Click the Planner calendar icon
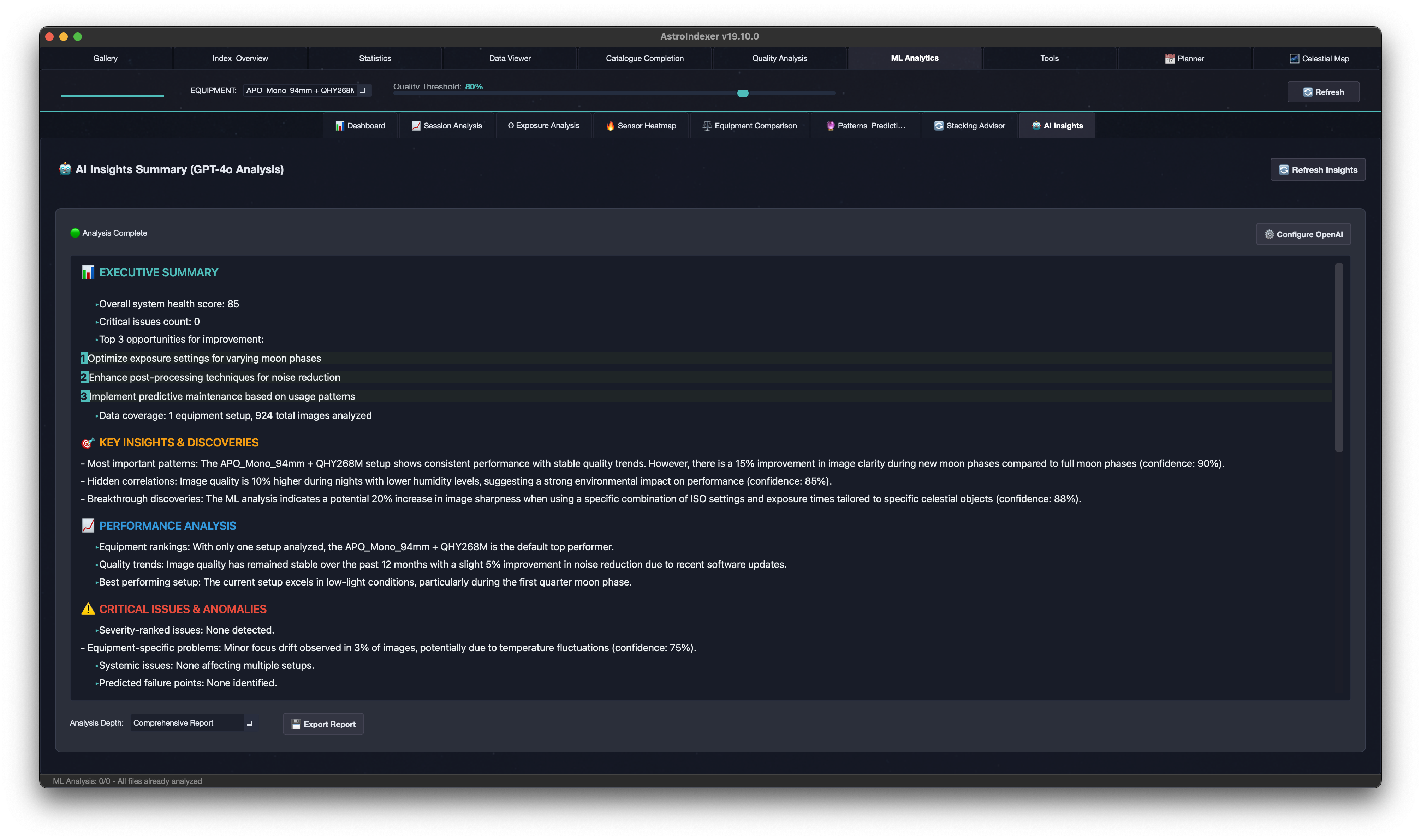1421x840 pixels. pyautogui.click(x=1170, y=59)
